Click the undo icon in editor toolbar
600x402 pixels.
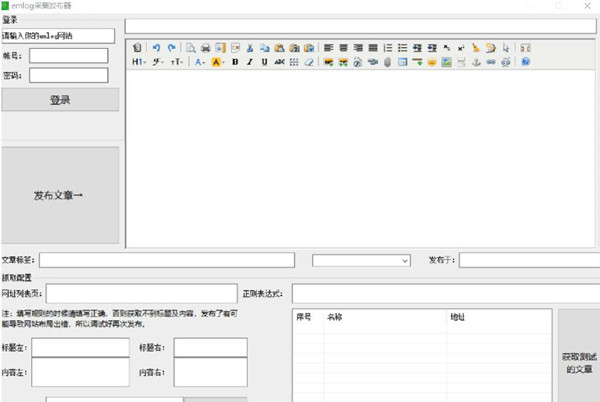(x=157, y=47)
